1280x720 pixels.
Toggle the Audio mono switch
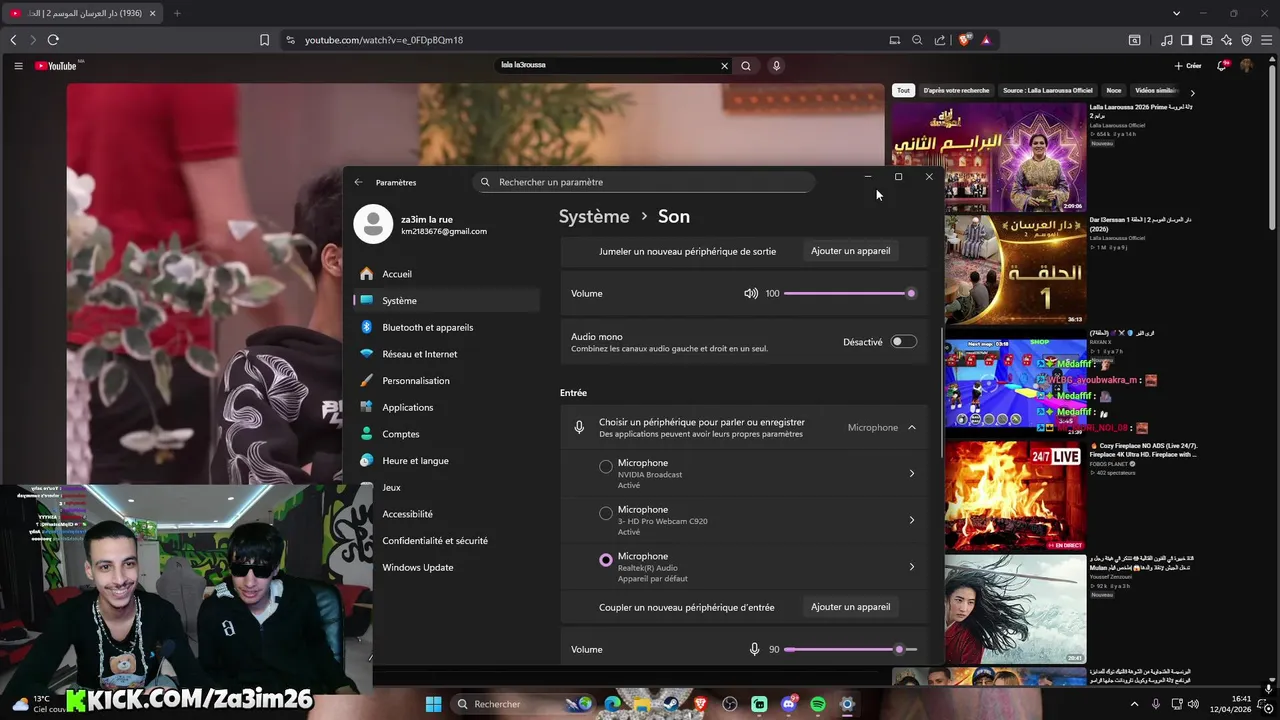pyautogui.click(x=904, y=342)
